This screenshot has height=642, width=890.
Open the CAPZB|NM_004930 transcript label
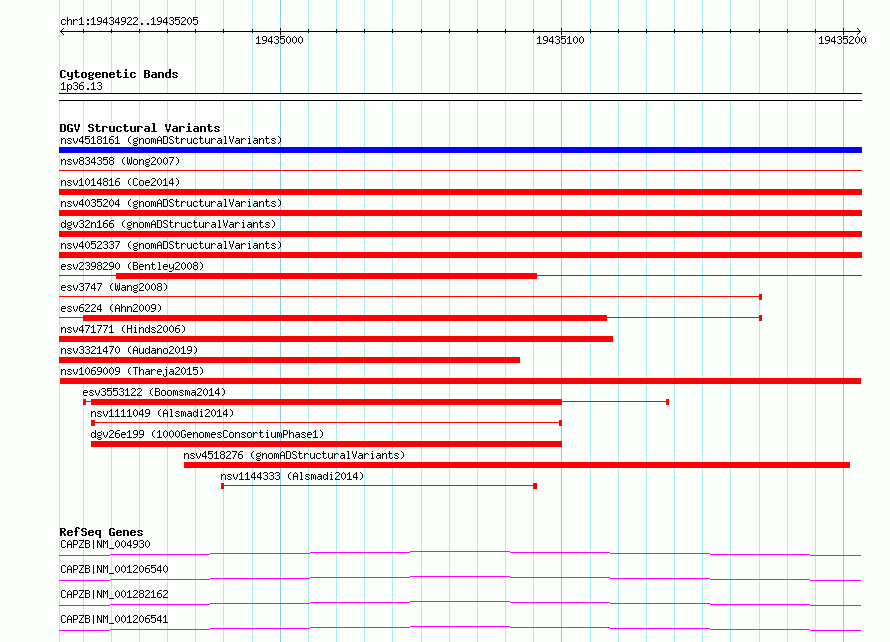pyautogui.click(x=105, y=544)
